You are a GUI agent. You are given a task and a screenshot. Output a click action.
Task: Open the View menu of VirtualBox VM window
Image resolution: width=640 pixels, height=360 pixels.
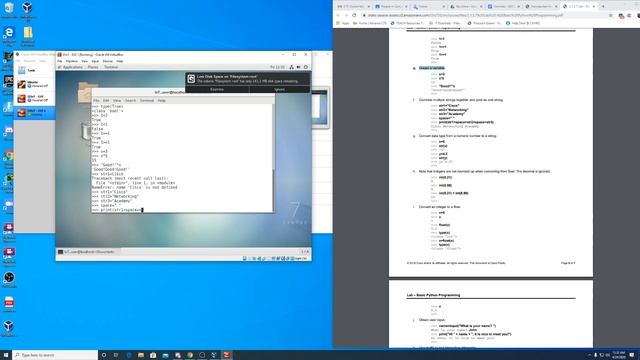(x=84, y=61)
